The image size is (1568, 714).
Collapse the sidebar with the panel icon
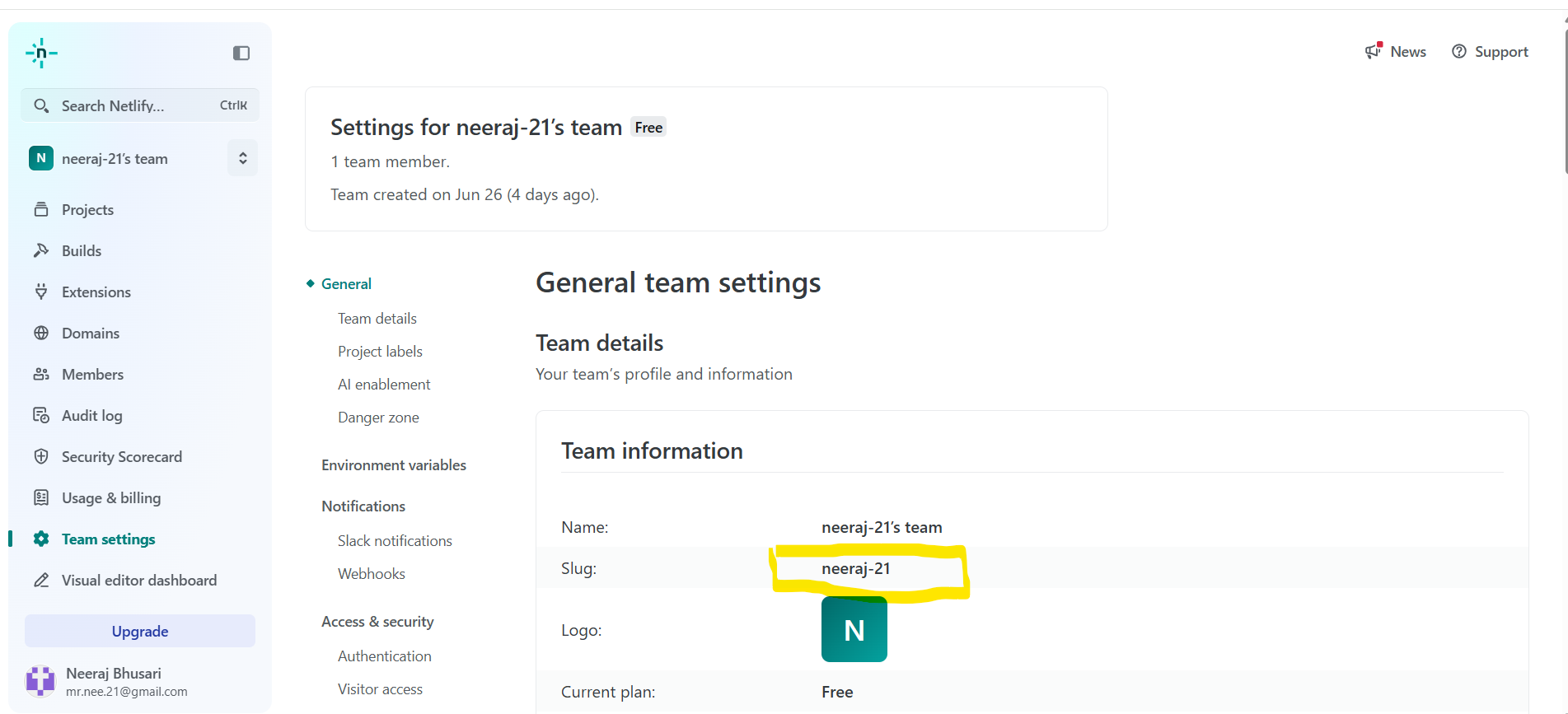(x=241, y=54)
